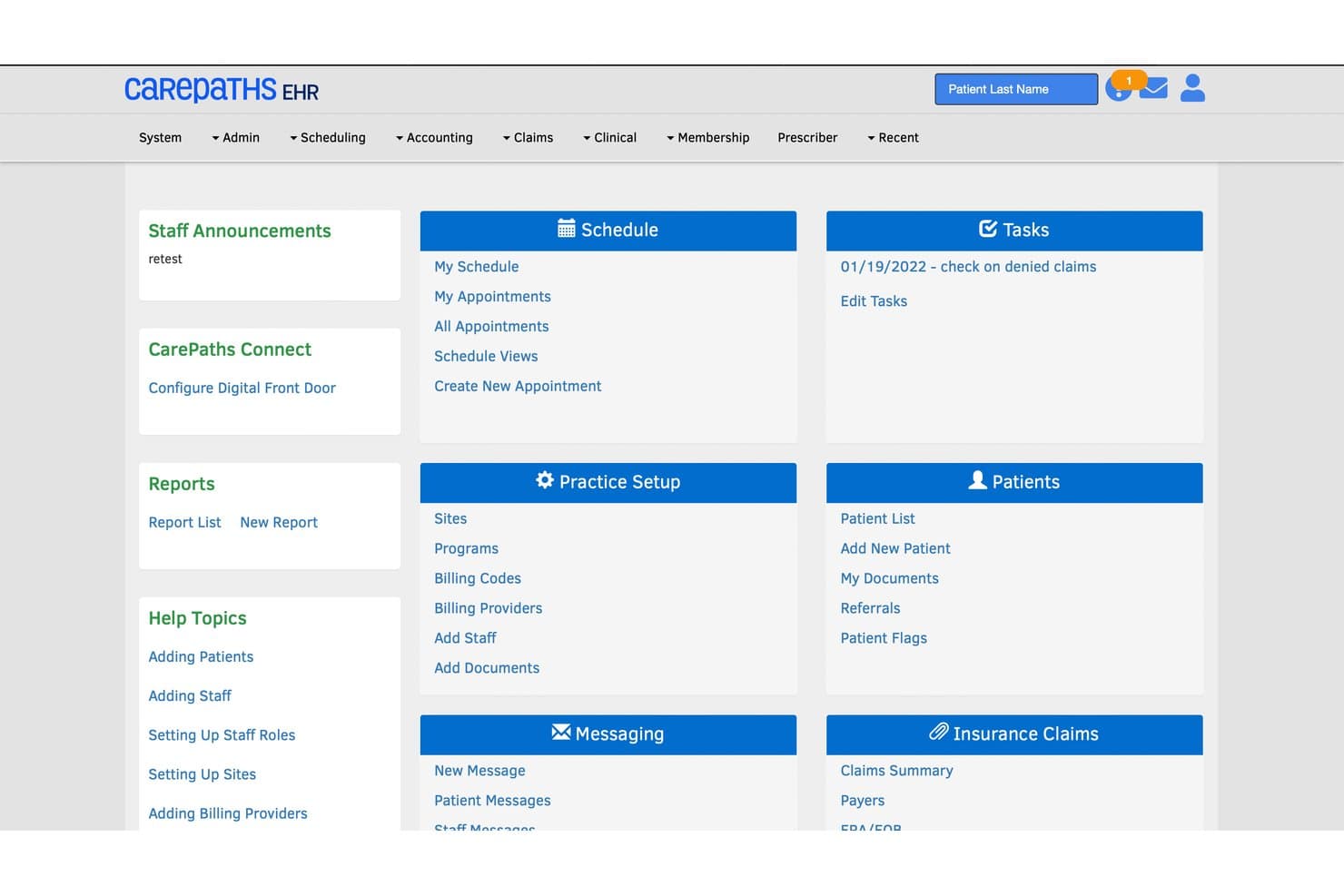Open Configure Digital Front Door link
This screenshot has height=896, width=1344.
pos(242,389)
